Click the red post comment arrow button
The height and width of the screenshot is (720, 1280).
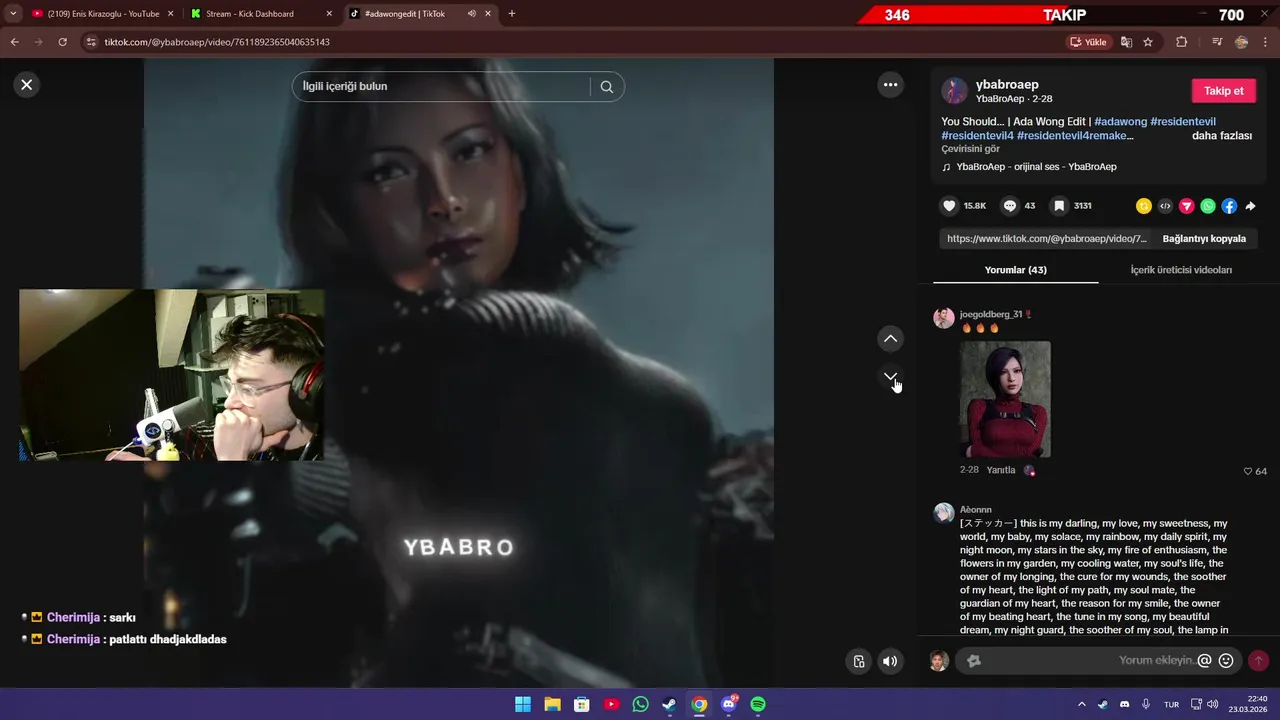pos(1258,661)
